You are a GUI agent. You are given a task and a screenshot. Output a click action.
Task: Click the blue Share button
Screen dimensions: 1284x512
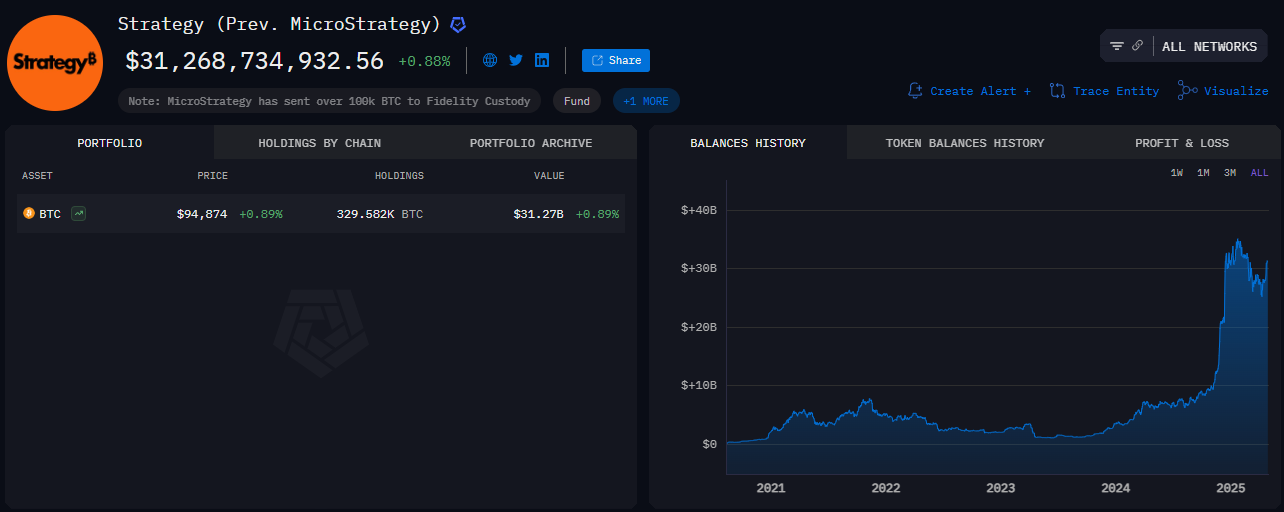pos(616,60)
